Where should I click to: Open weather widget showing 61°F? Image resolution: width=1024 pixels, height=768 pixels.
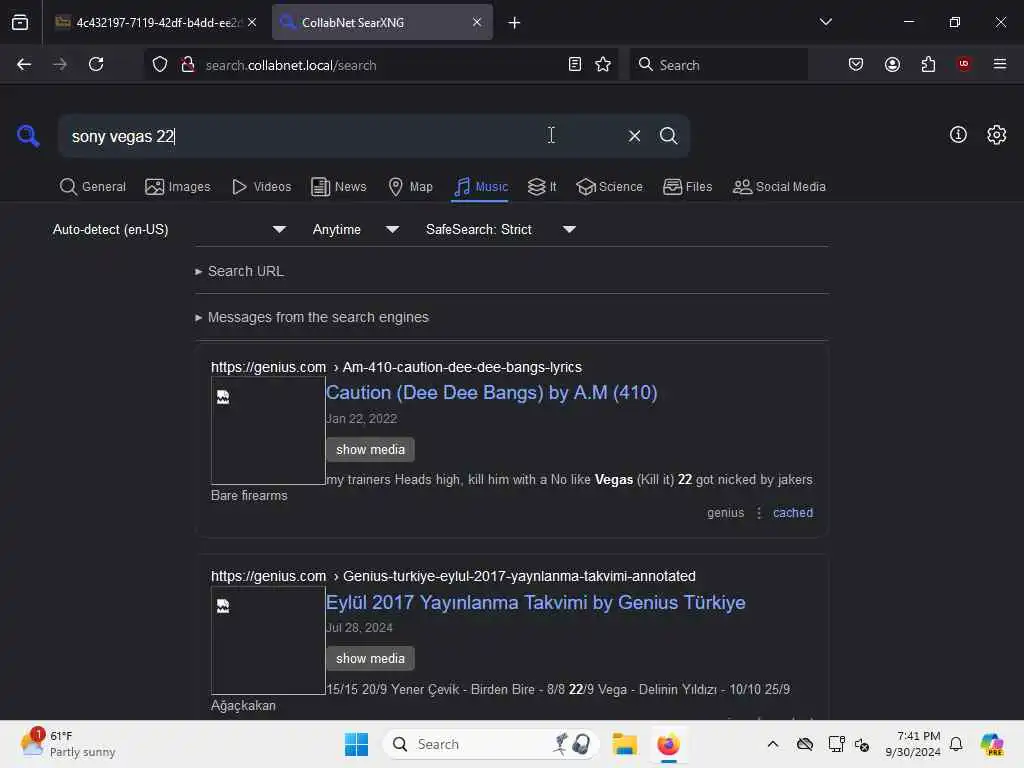69,744
